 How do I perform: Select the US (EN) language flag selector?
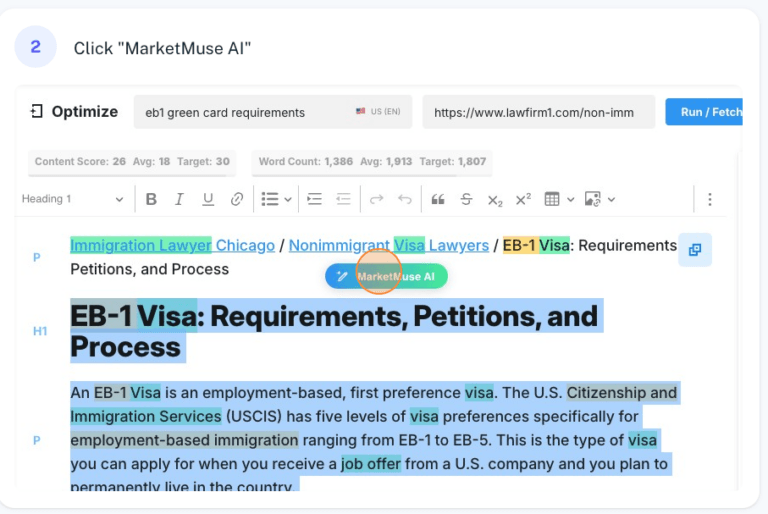click(x=378, y=111)
